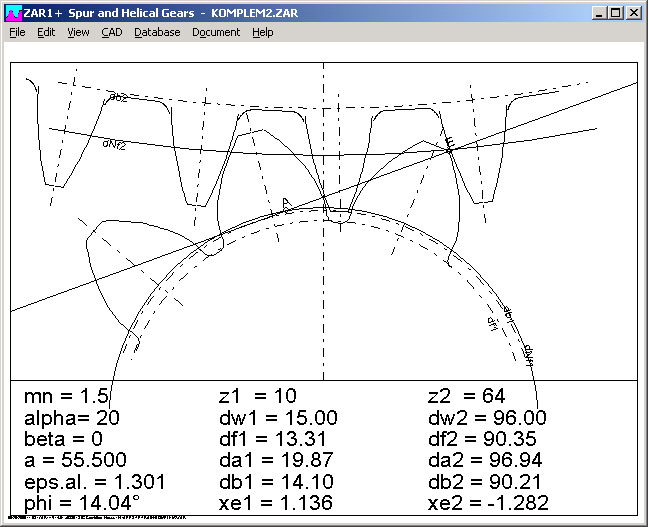Open the CAD menu

coord(112,32)
